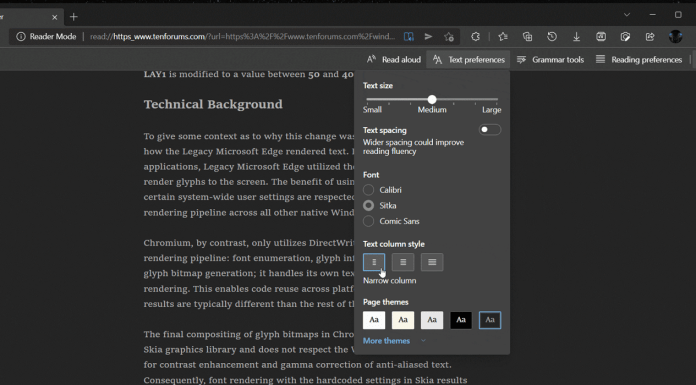Image resolution: width=696 pixels, height=385 pixels.
Task: Open the user profile avatar
Action: [x=676, y=36]
